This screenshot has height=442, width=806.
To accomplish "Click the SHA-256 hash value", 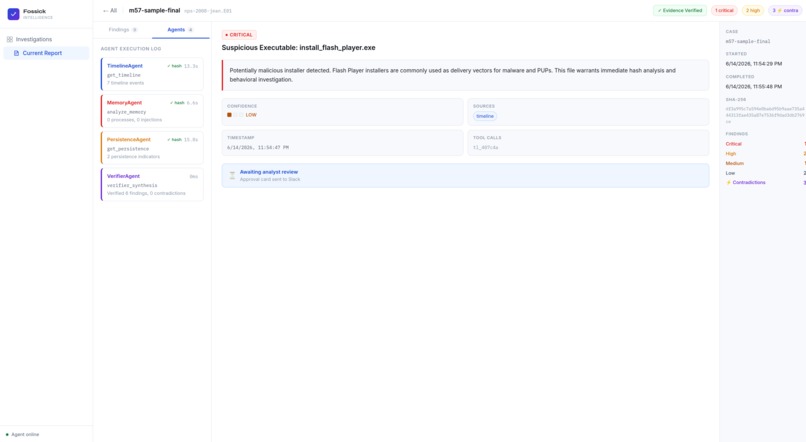I will pyautogui.click(x=765, y=115).
